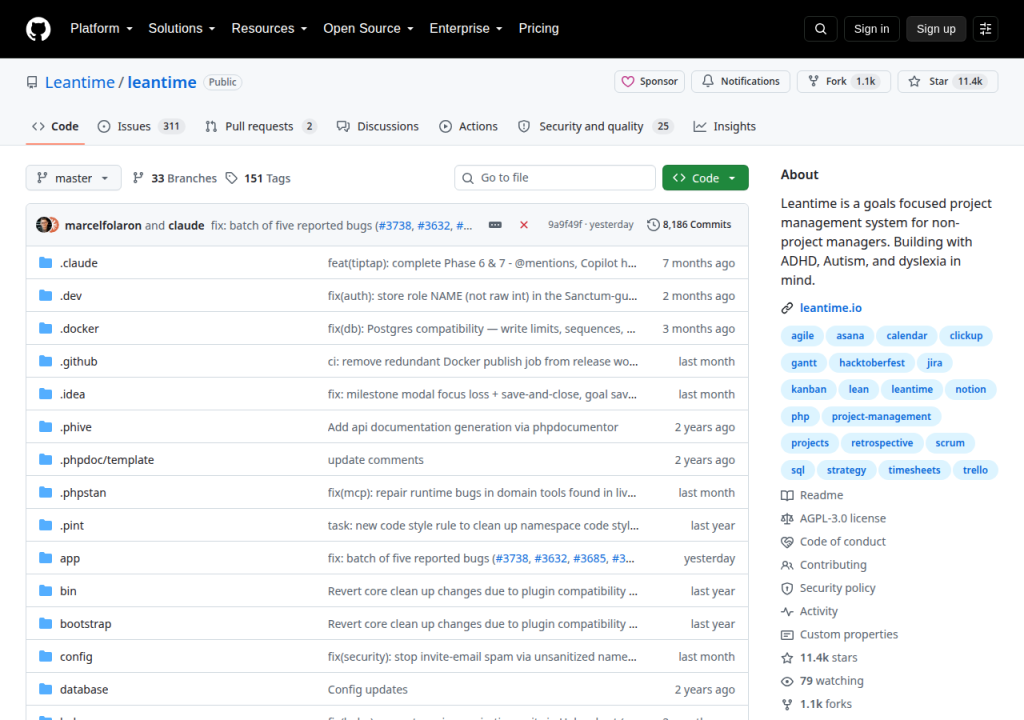
Task: Expand the Solutions menu
Action: coord(182,29)
